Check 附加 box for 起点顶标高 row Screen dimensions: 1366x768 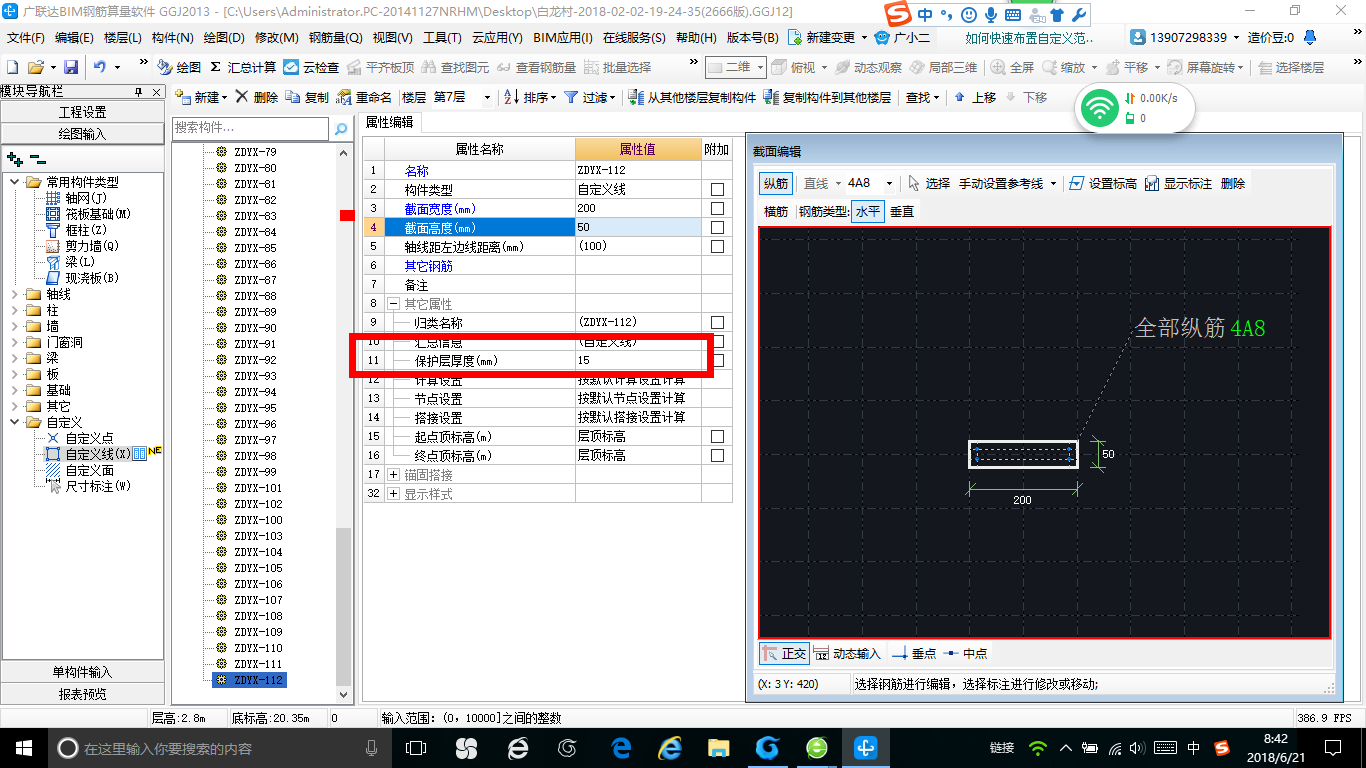click(717, 437)
